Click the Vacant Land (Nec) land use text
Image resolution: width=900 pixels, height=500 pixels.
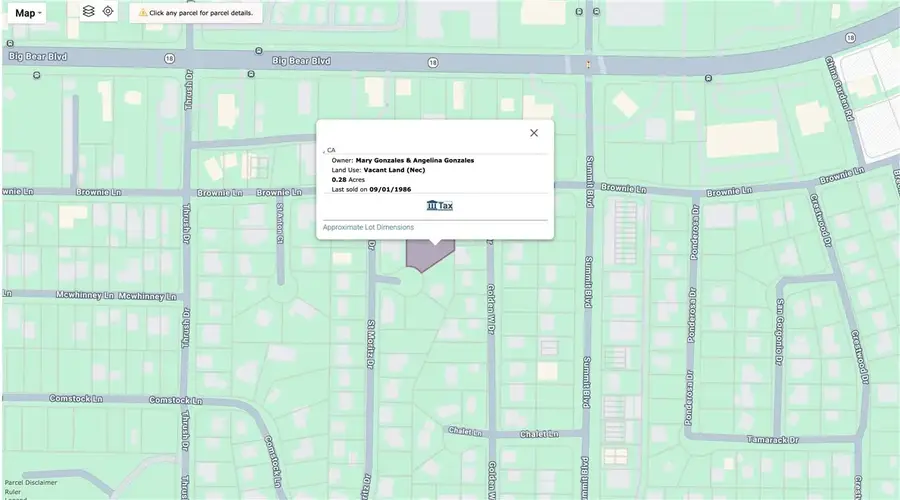(x=394, y=170)
